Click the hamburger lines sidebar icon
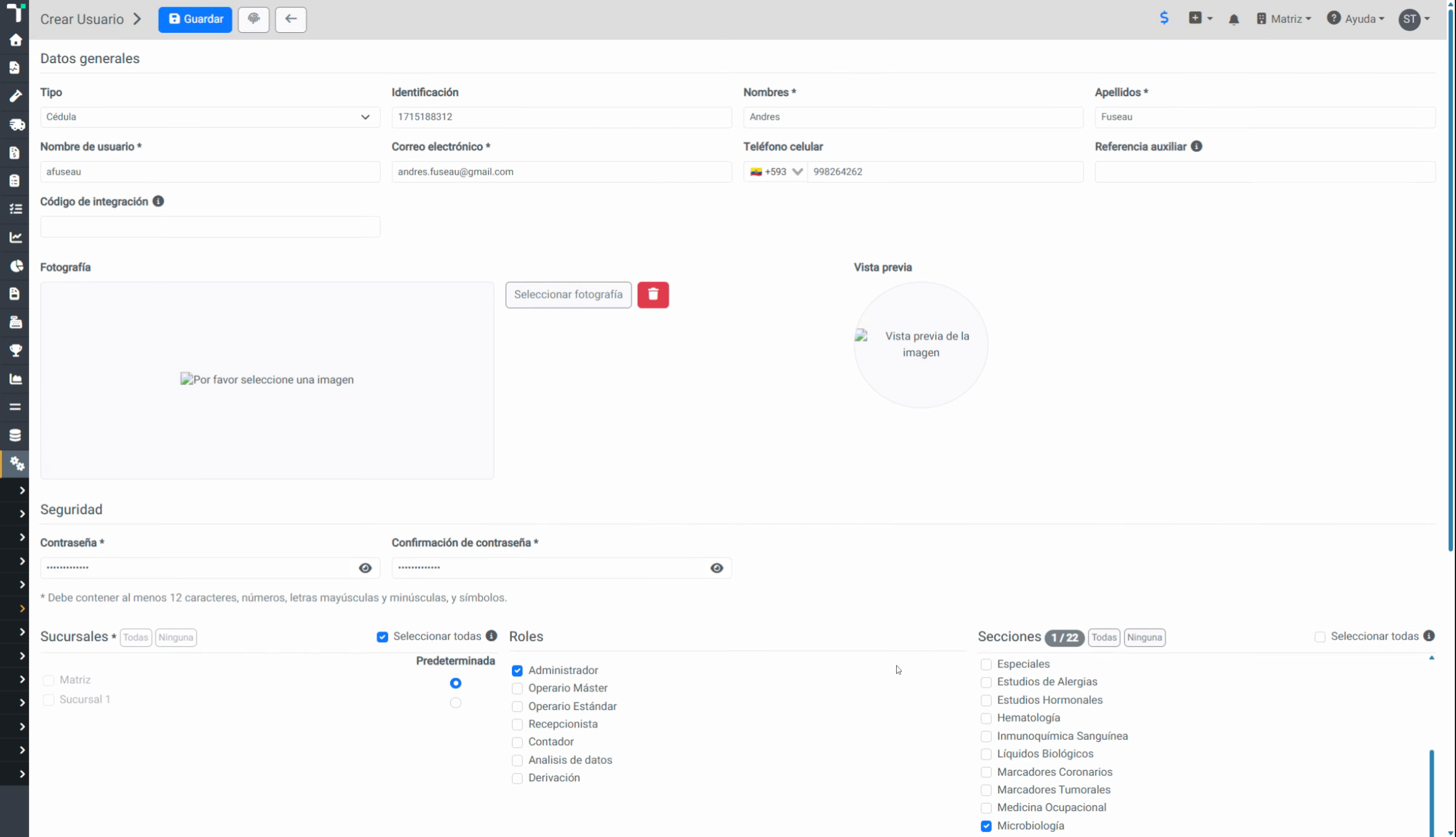Viewport: 1456px width, 837px height. pos(15,407)
